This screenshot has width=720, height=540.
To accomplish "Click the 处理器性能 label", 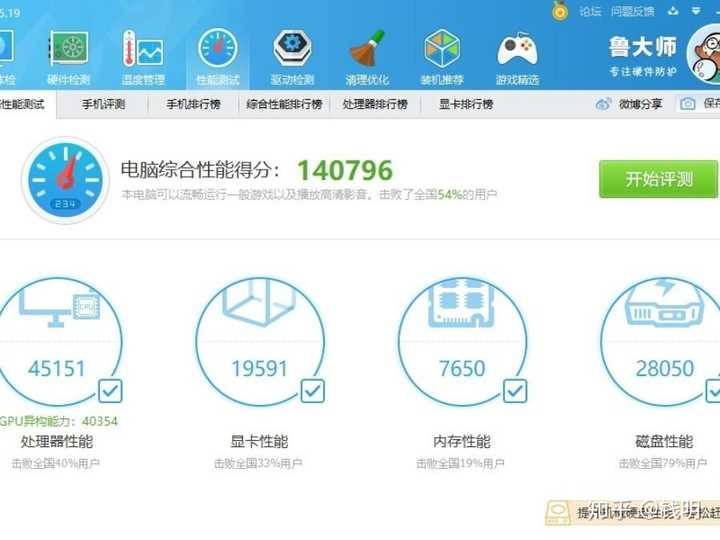I will [x=56, y=441].
